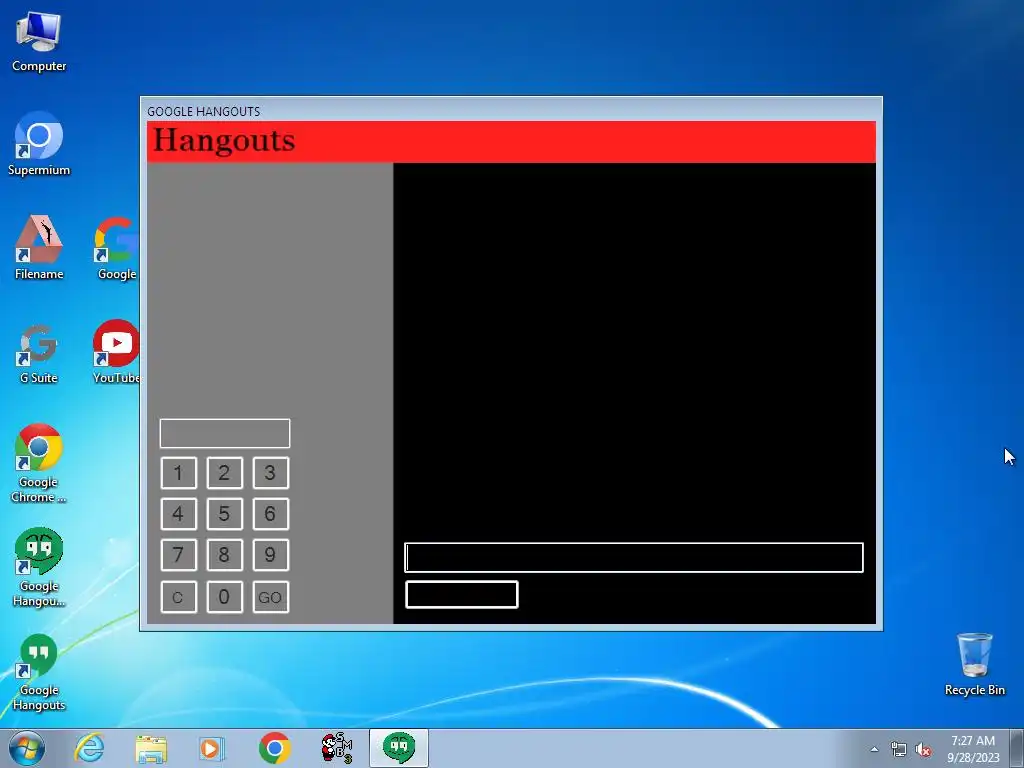Clear the dial pad with C button
This screenshot has width=1024, height=768.
point(178,597)
